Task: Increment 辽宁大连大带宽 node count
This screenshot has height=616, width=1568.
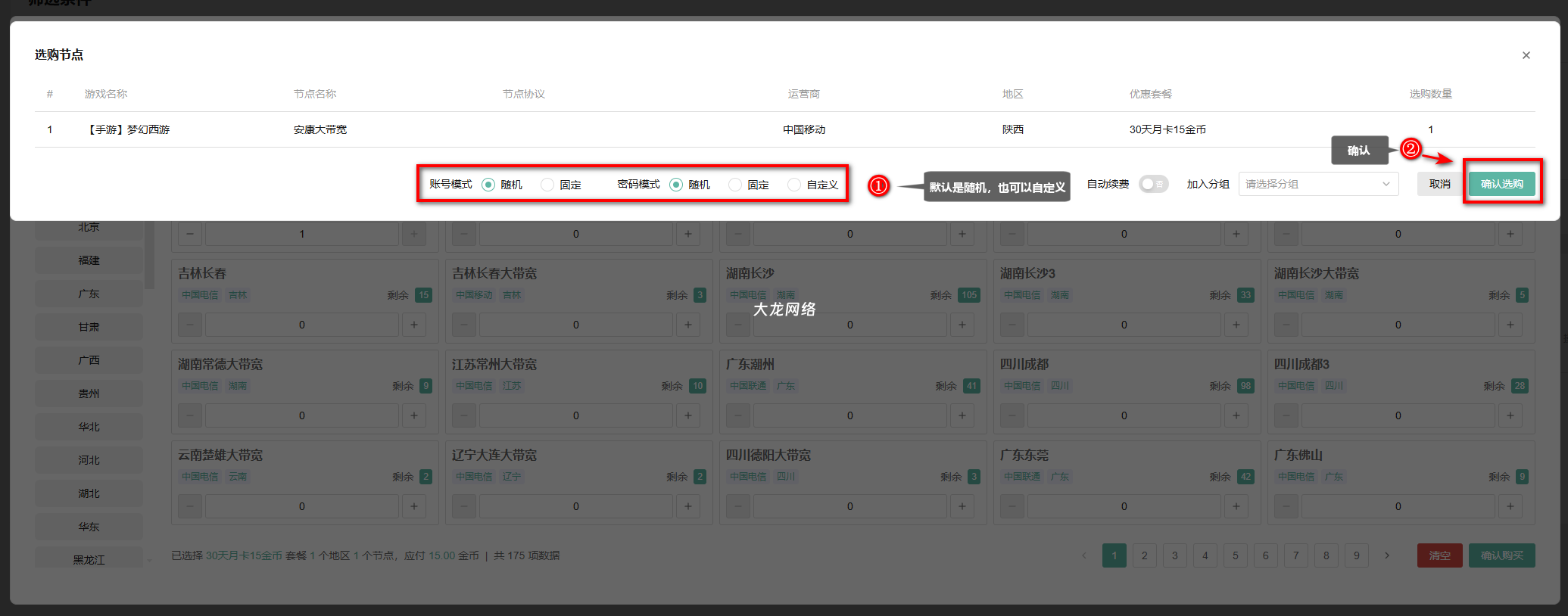Action: 687,506
